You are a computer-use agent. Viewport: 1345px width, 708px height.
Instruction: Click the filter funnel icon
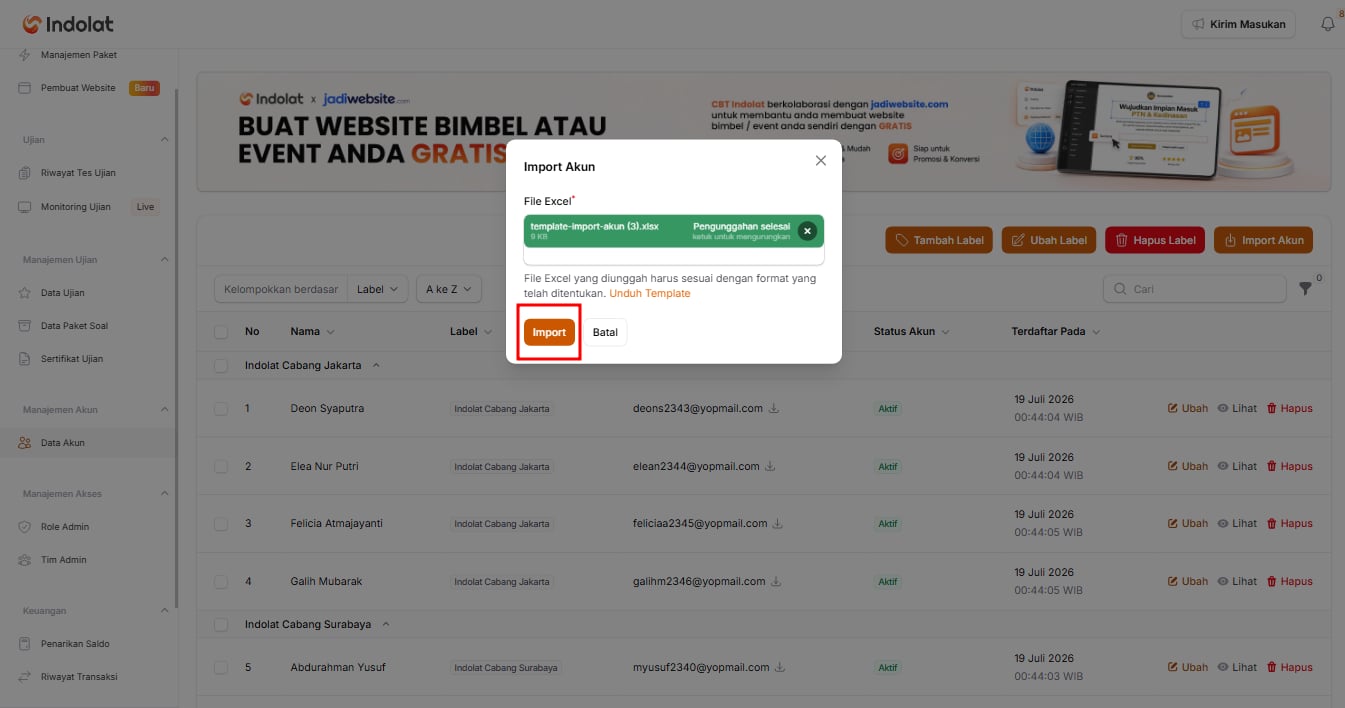[x=1305, y=288]
